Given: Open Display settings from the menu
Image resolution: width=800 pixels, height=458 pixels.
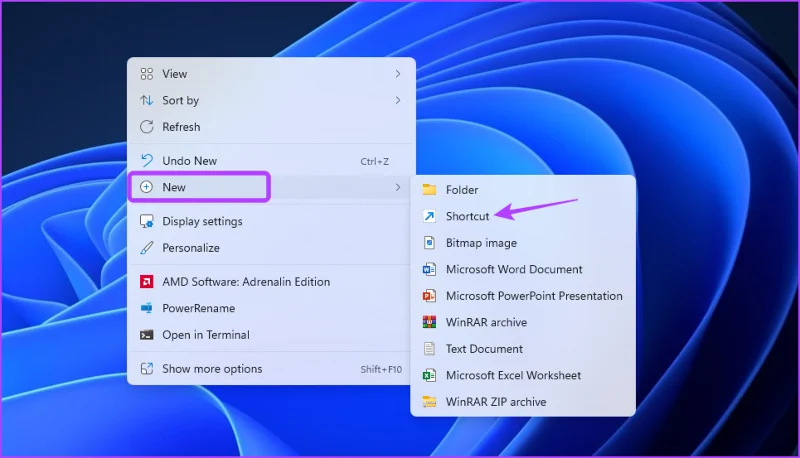Looking at the screenshot, I should (x=271, y=221).
